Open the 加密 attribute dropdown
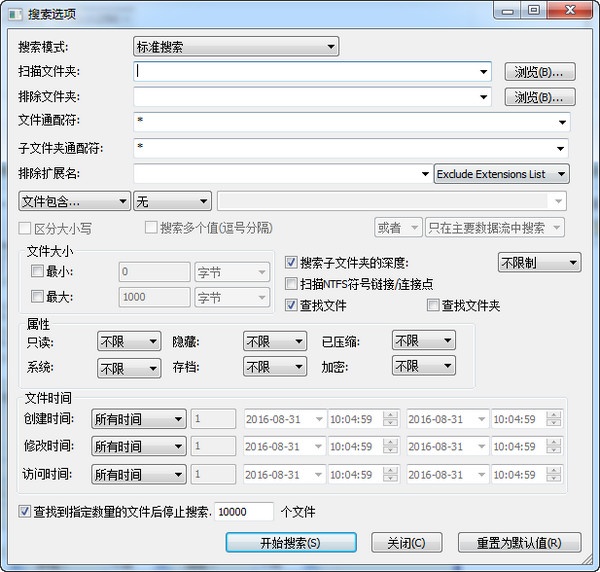 tap(424, 366)
